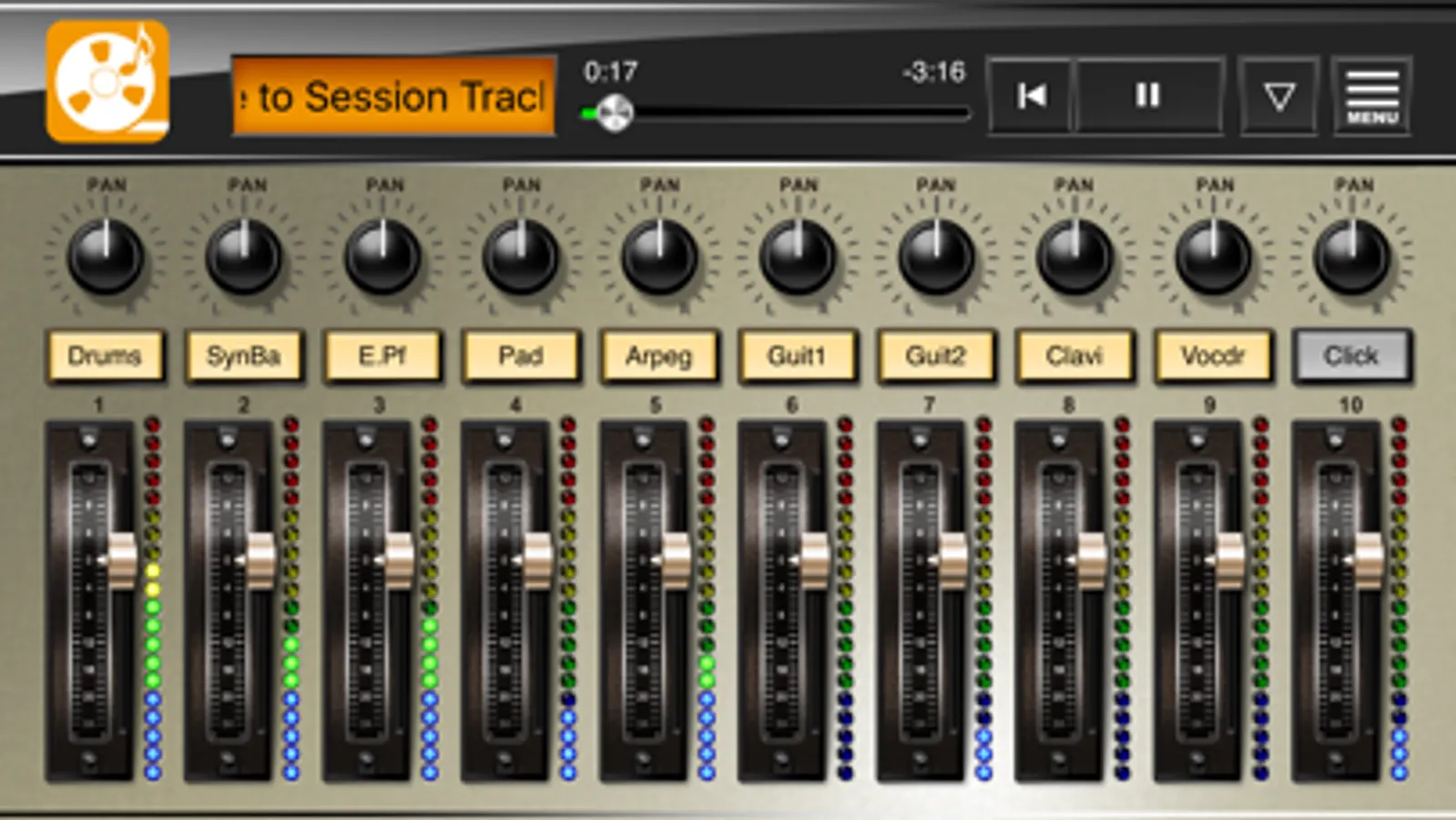Click the E.Pf pan knob

pyautogui.click(x=382, y=257)
